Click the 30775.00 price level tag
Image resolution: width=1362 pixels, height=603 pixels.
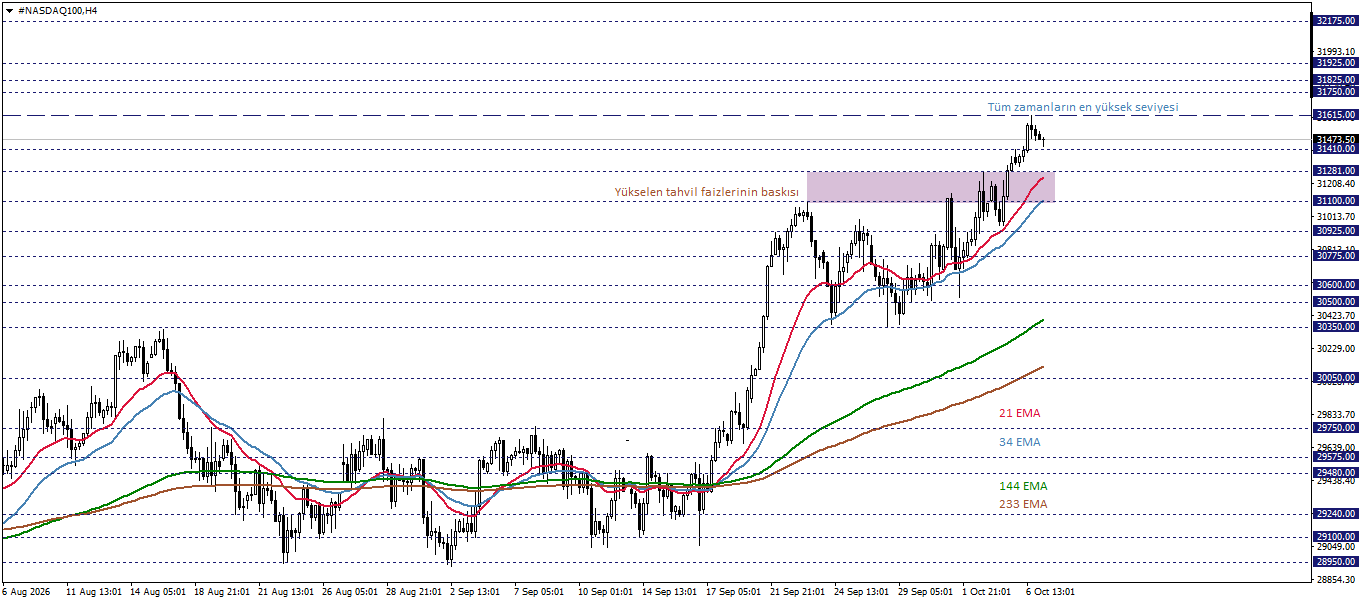(1336, 256)
